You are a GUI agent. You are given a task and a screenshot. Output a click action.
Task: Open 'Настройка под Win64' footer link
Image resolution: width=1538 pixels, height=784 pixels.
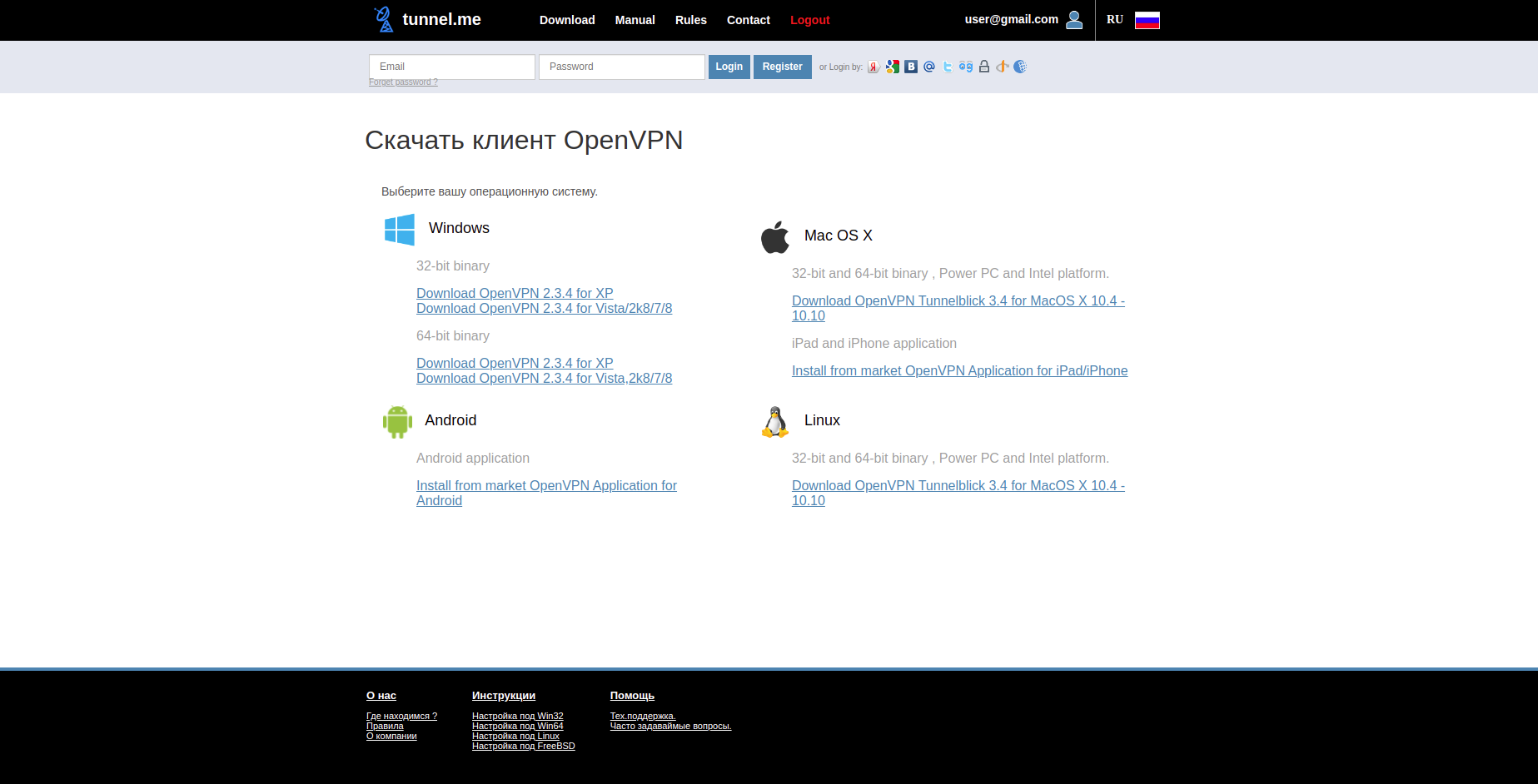tap(518, 726)
